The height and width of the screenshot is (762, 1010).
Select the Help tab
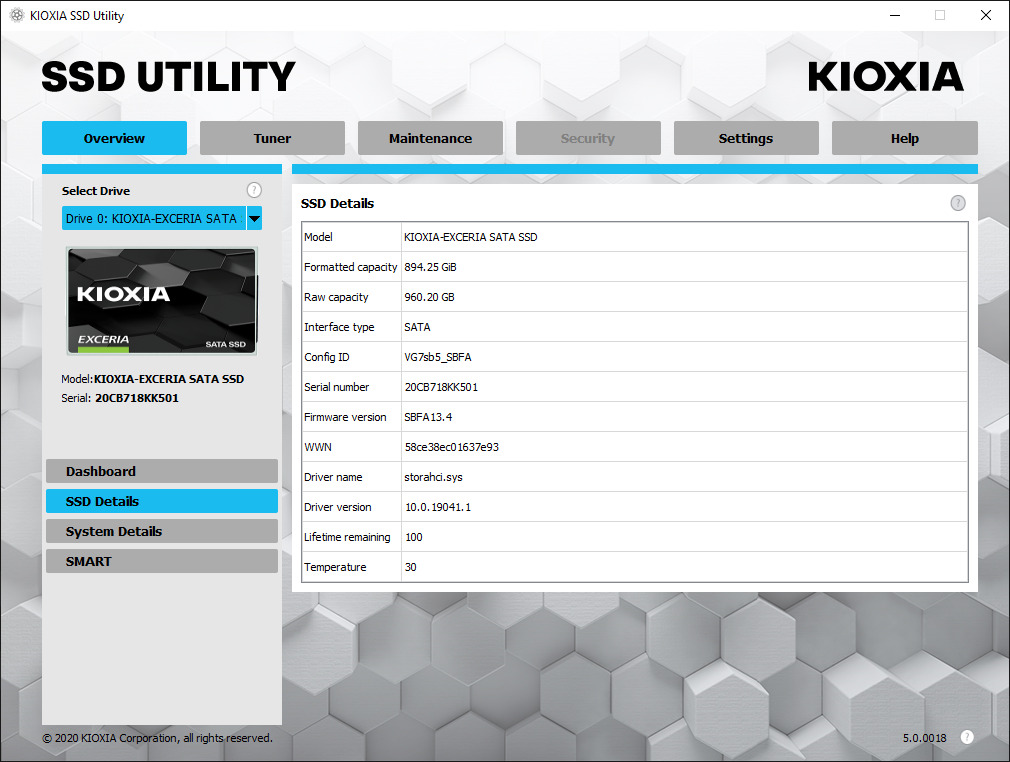coord(904,138)
